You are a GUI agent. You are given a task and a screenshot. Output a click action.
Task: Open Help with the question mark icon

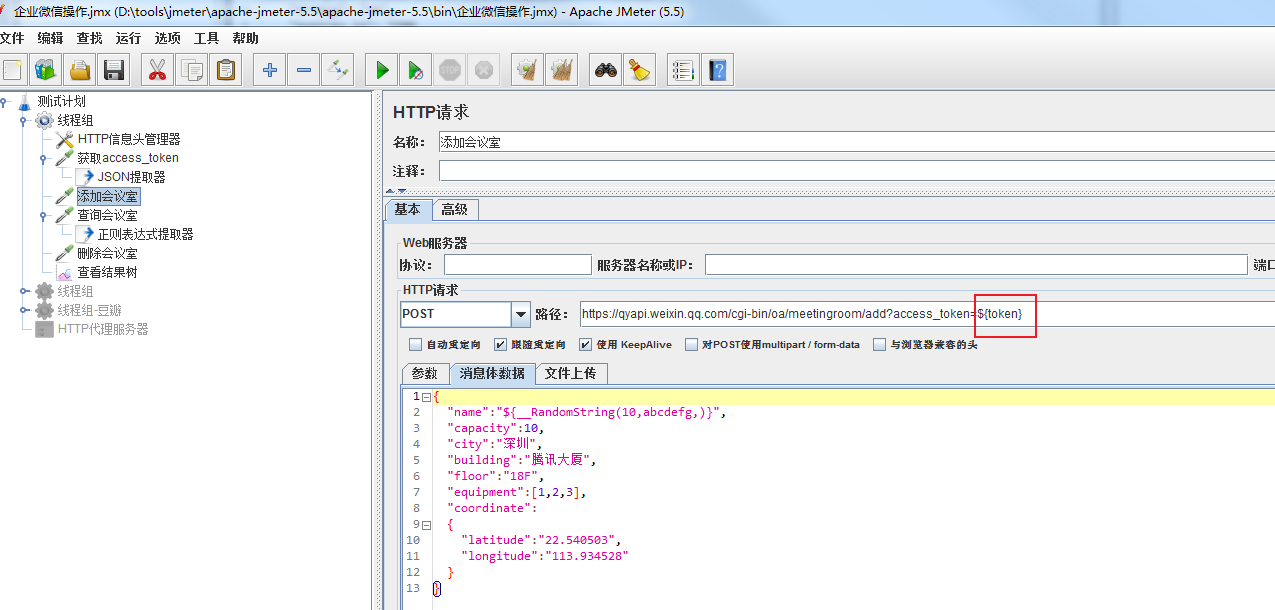pos(717,70)
